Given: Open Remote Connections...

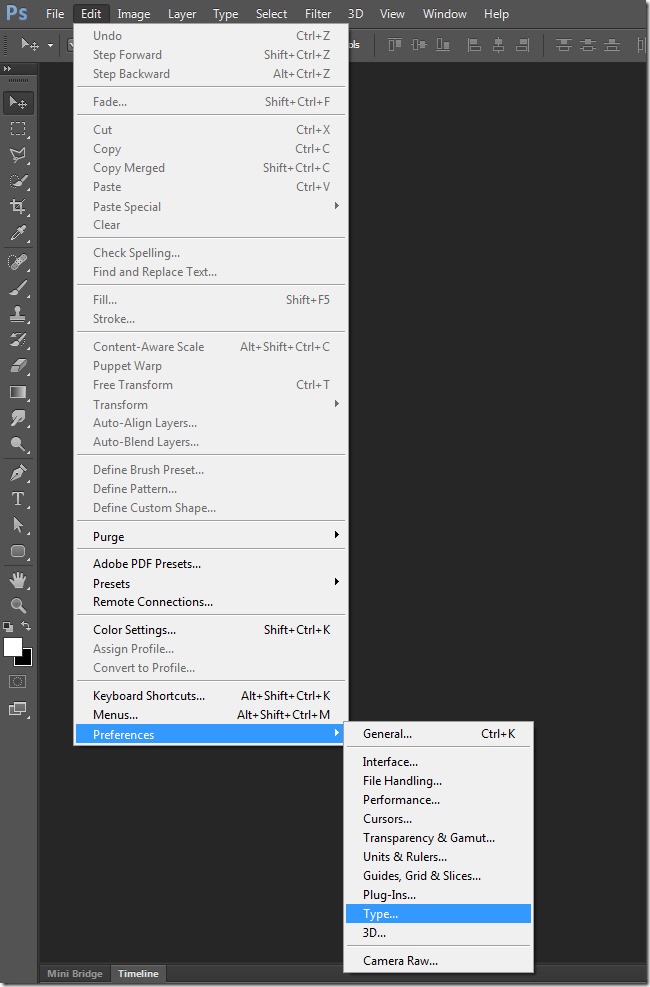Looking at the screenshot, I should (x=211, y=602).
